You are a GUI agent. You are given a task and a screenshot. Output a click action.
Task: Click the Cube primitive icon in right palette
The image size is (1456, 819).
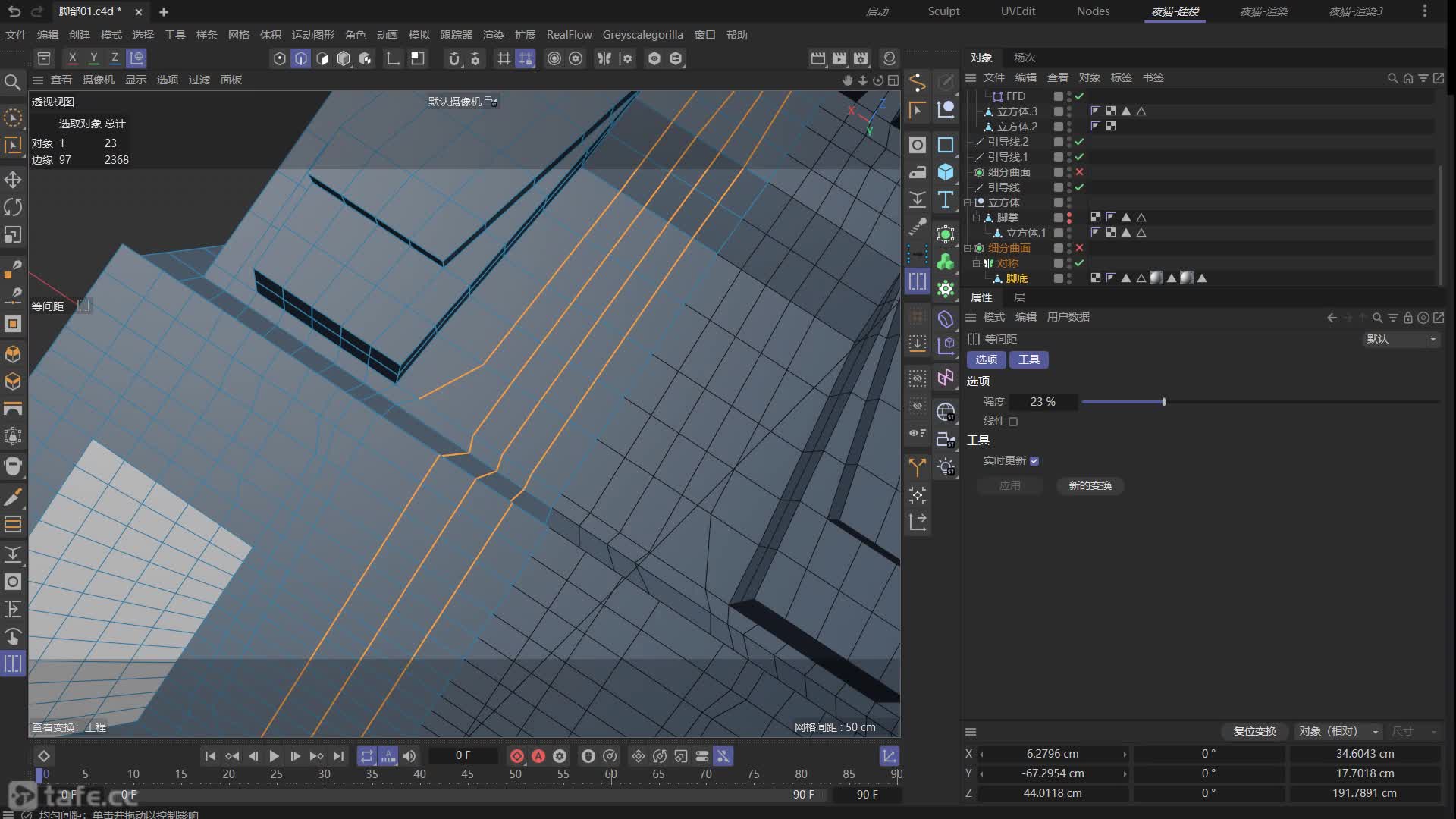[x=946, y=172]
